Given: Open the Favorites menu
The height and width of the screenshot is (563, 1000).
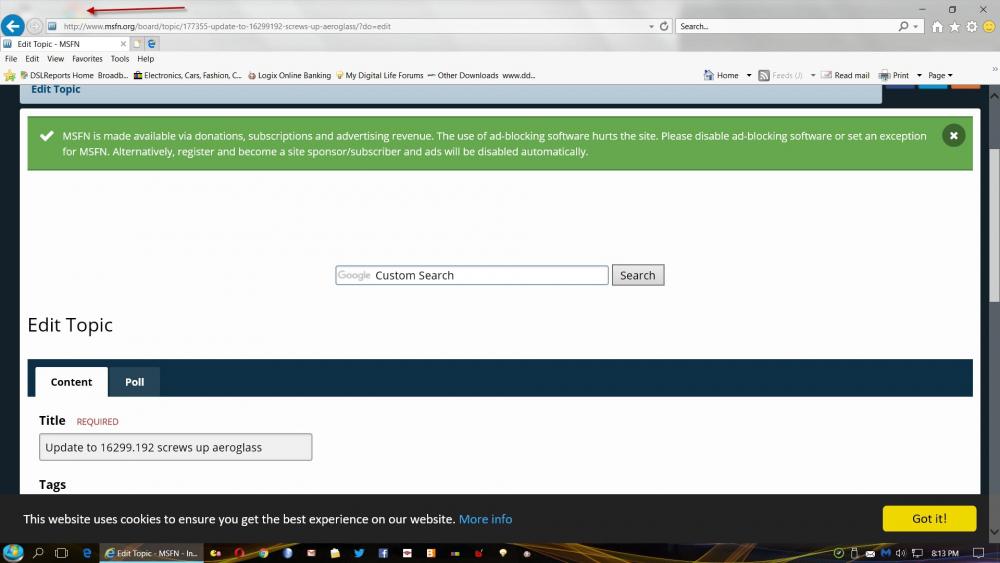Looking at the screenshot, I should pos(87,59).
